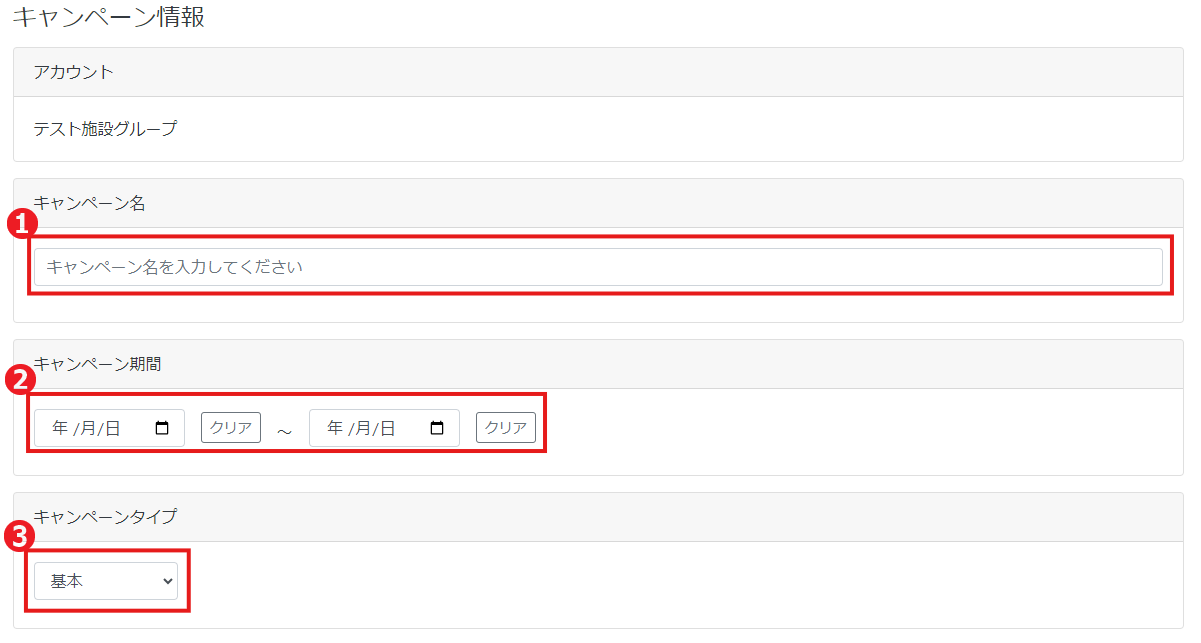Clear the campaign end date with クリア

click(x=506, y=427)
